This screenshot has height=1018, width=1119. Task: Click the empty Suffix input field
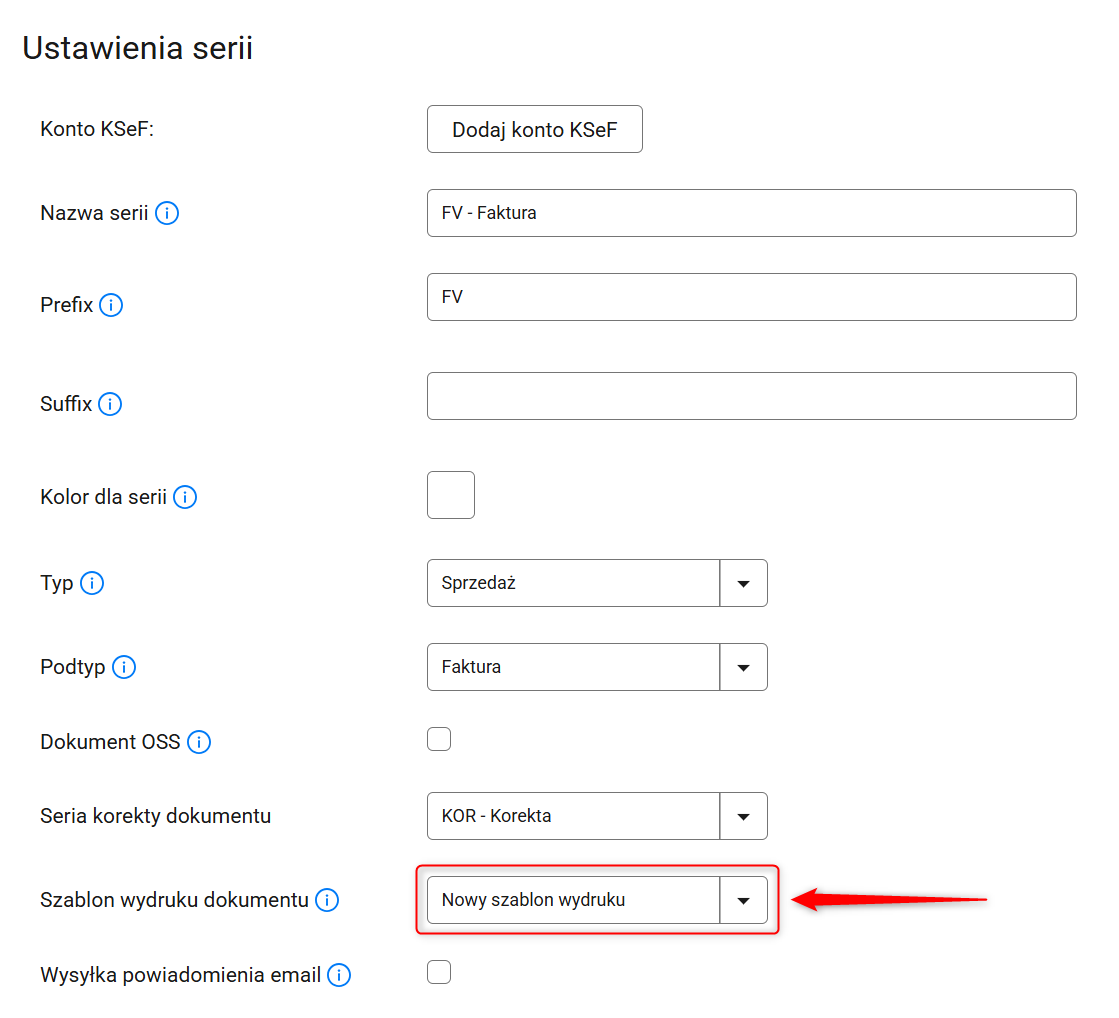[751, 396]
